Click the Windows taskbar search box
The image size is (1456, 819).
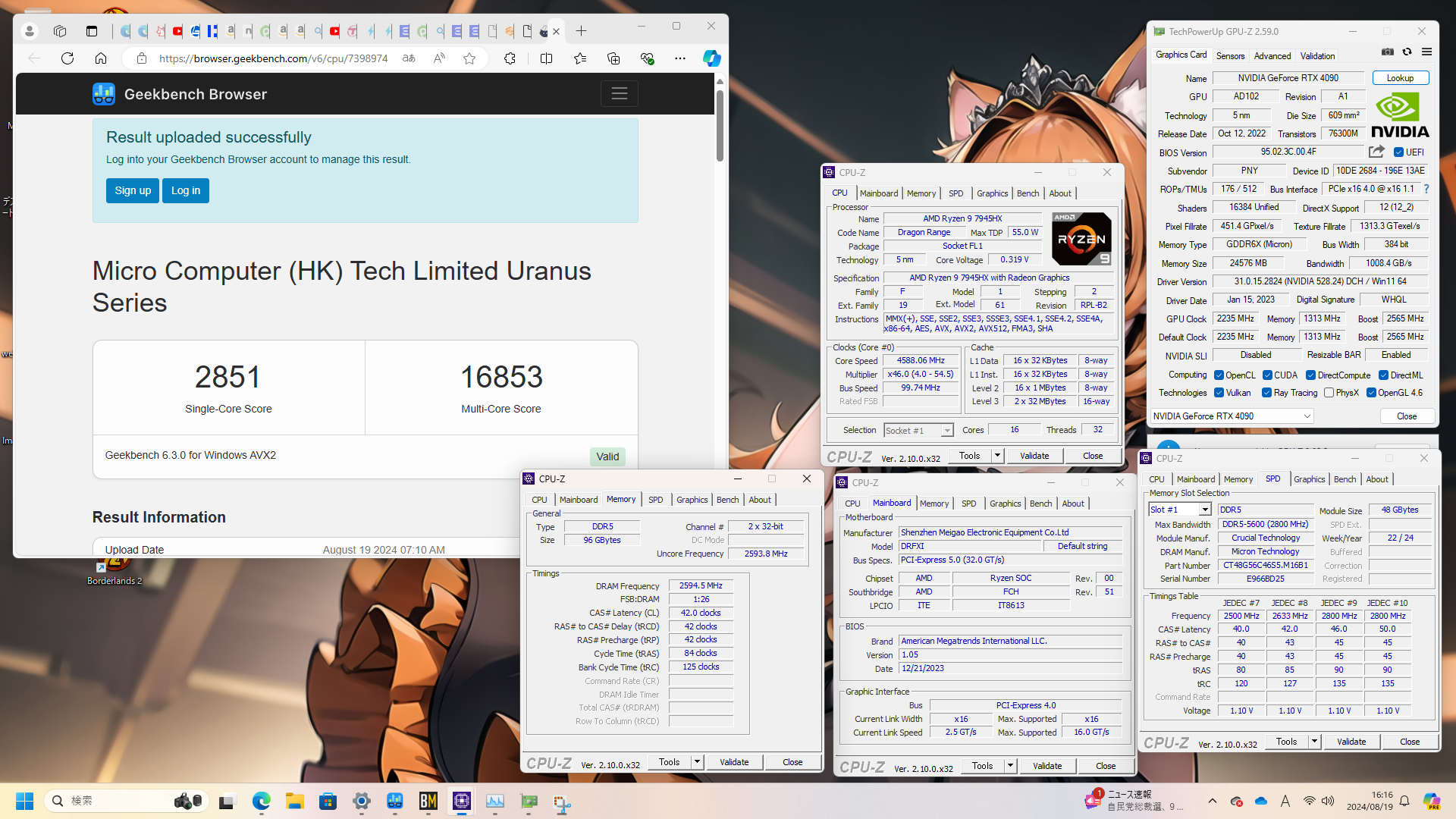click(x=125, y=801)
